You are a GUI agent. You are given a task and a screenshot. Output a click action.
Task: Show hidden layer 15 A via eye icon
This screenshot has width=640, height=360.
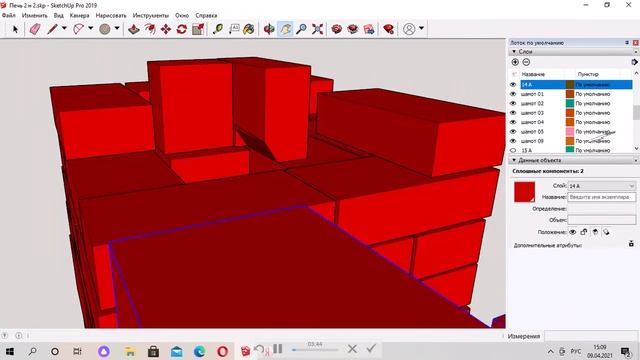click(513, 150)
